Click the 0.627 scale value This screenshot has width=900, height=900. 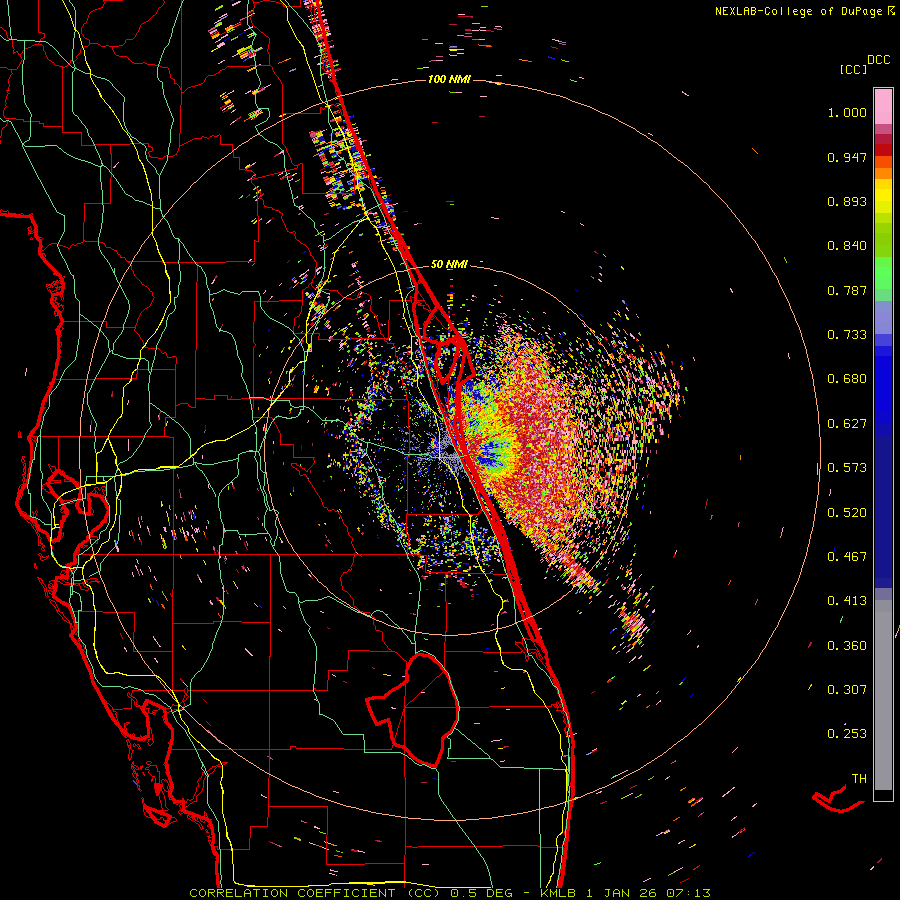point(847,424)
